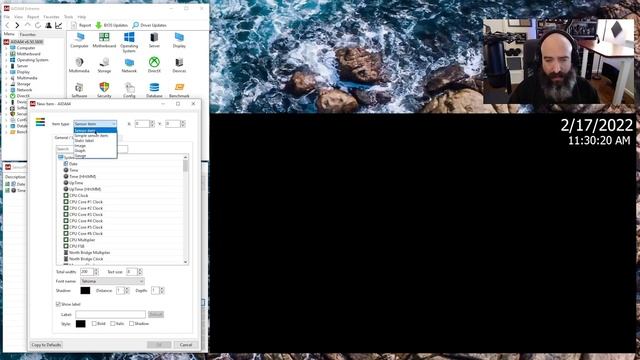Screen dimensions: 640x360
Task: Click the Refresh toolbar icon
Action: click(38, 25)
